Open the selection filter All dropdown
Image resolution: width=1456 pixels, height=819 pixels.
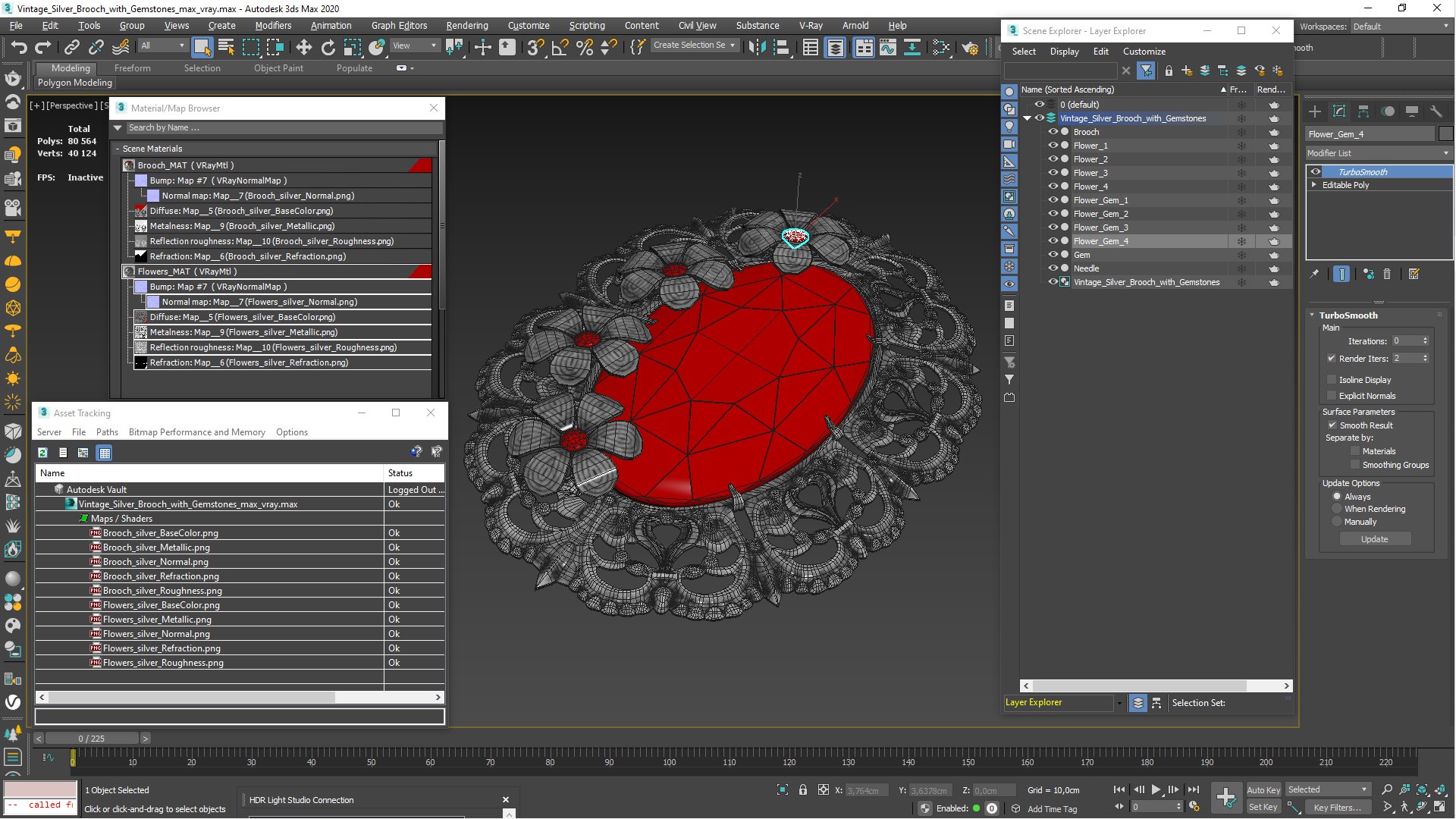tap(162, 45)
